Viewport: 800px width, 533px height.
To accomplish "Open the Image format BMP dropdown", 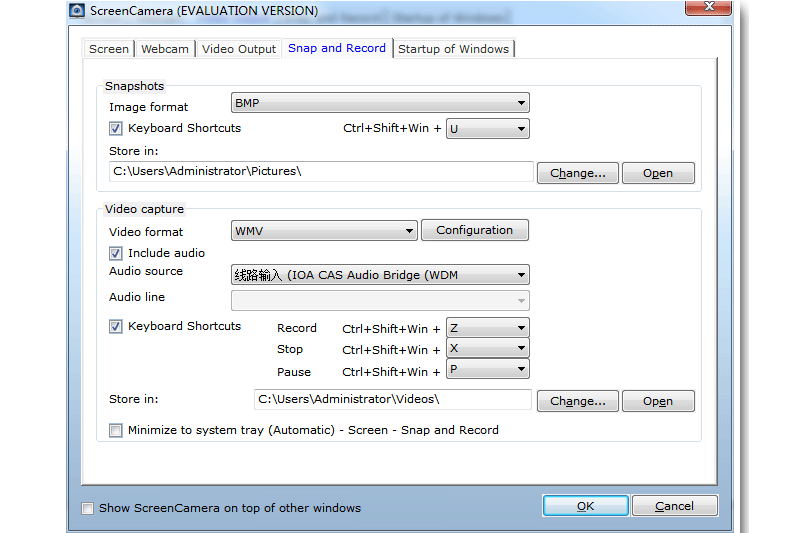I will [380, 103].
